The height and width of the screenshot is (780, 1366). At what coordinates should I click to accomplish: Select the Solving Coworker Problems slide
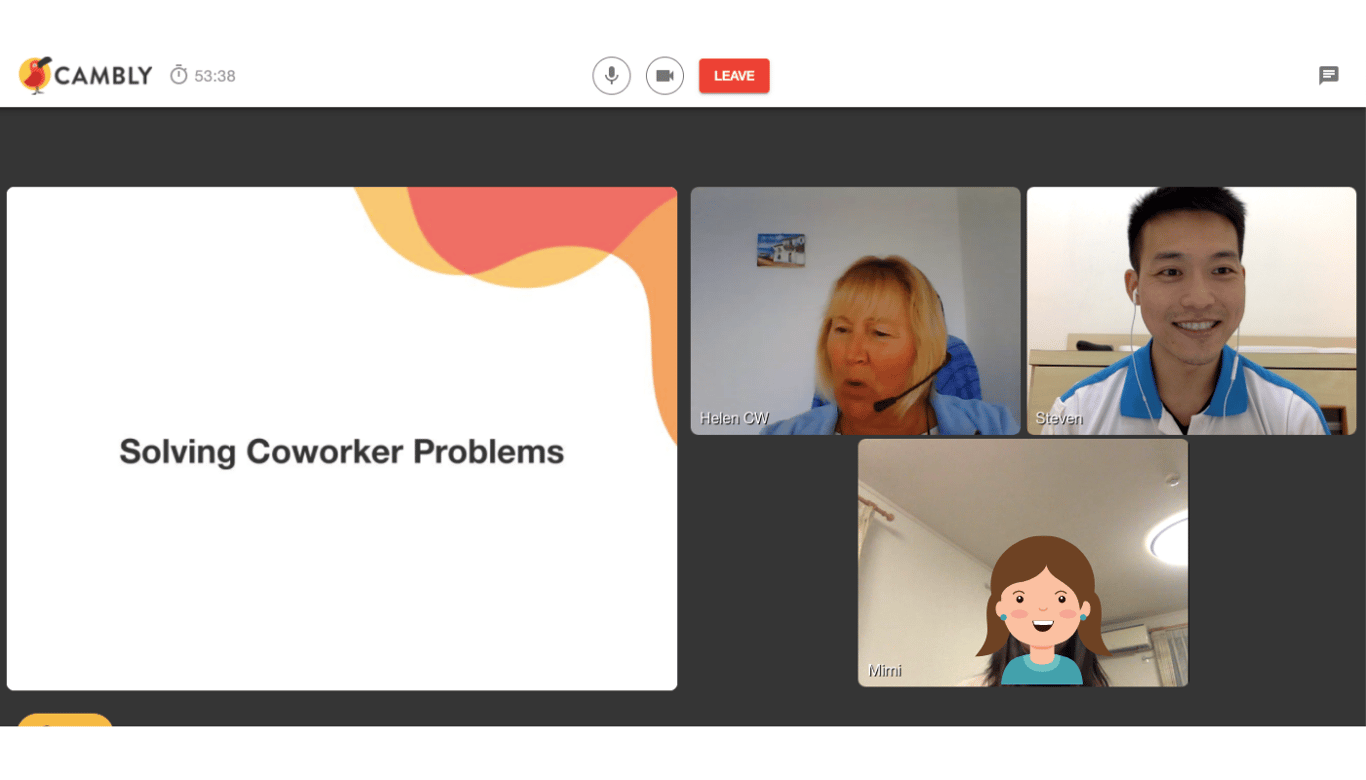[x=342, y=438]
